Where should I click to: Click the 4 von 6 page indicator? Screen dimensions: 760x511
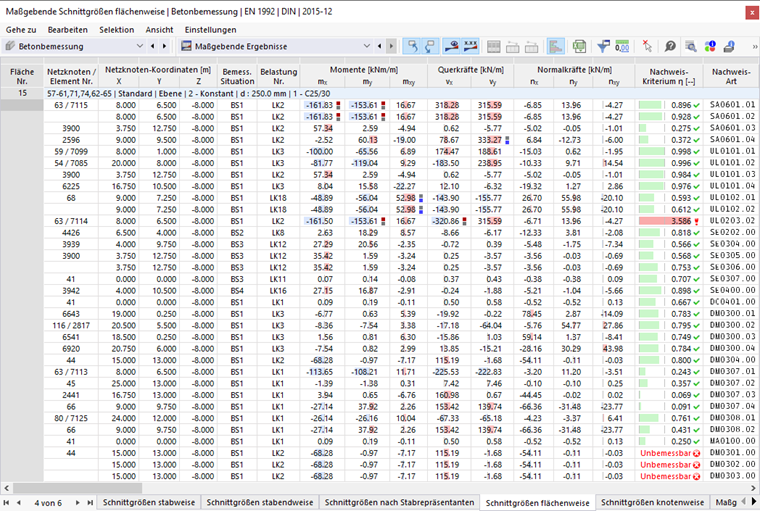[x=48, y=503]
